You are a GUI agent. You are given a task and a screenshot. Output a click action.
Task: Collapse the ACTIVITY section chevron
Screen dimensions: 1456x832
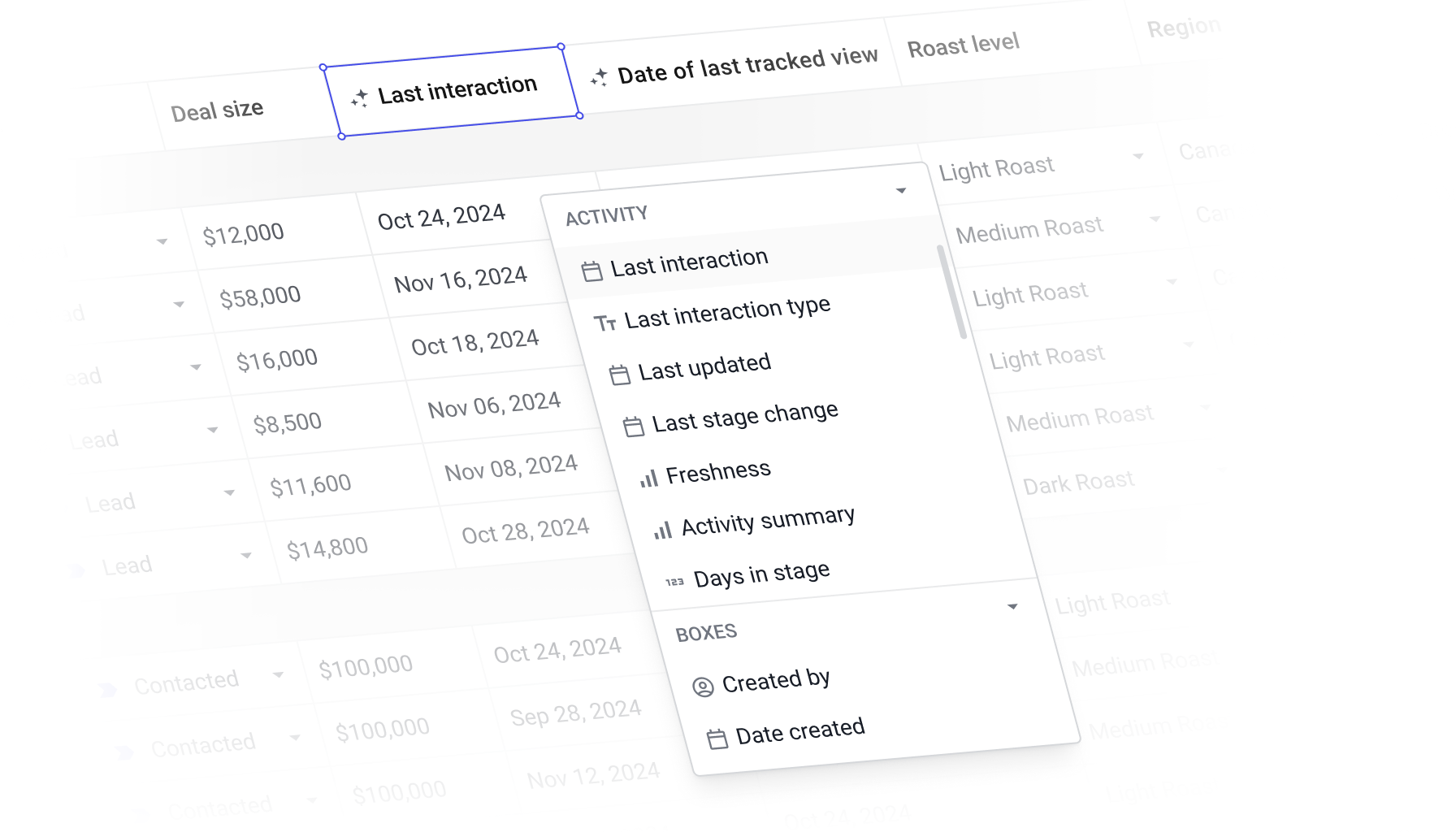tap(900, 190)
